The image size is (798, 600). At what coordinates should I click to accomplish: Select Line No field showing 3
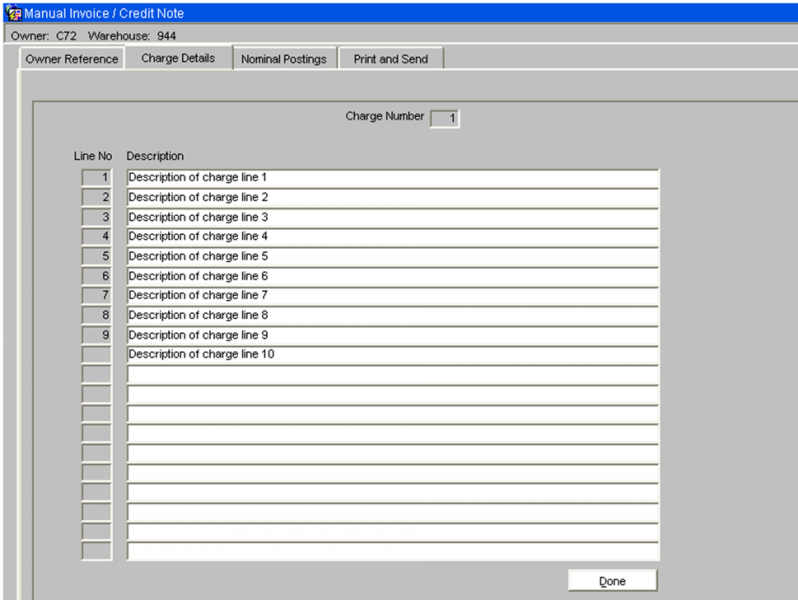tap(97, 217)
